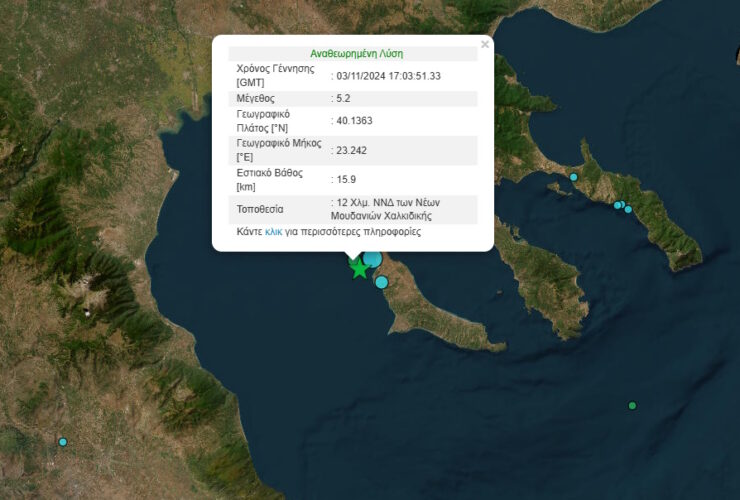Select the latitude value 40.1363
The image size is (740, 500).
click(x=353, y=121)
